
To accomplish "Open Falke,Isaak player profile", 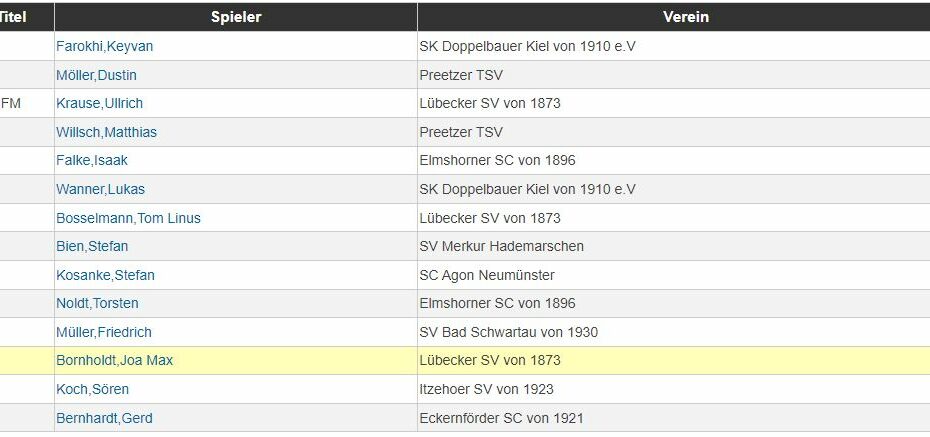I will (92, 161).
